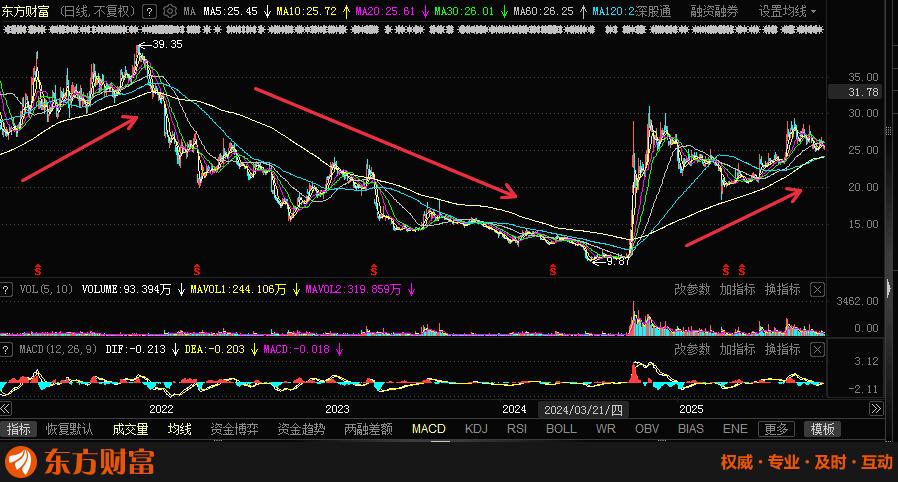The height and width of the screenshot is (482, 898).
Task: Switch to the ENE indicator
Action: (x=735, y=429)
